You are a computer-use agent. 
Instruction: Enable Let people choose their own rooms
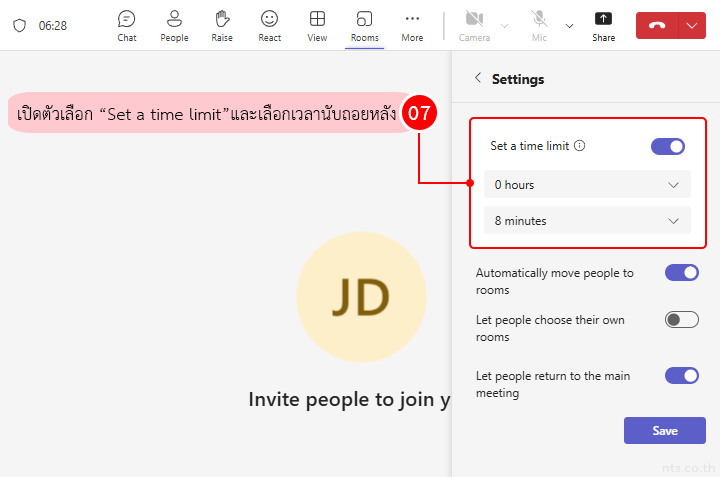pyautogui.click(x=681, y=320)
